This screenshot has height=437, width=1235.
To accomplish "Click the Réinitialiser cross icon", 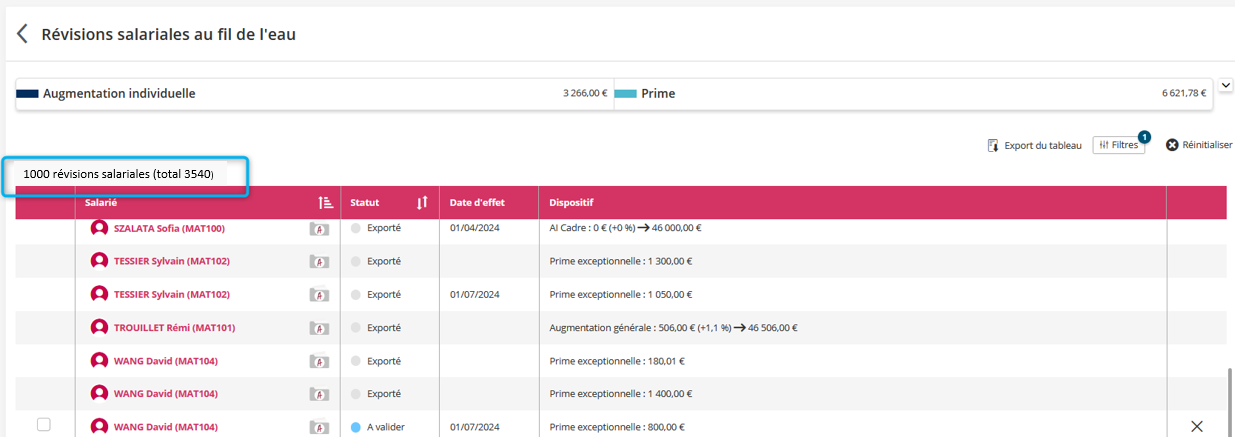I will pyautogui.click(x=1172, y=145).
